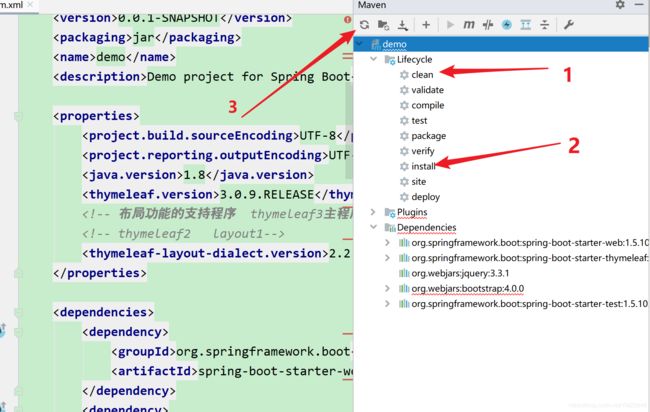Select the demo project node
This screenshot has width=650, height=412.
[501, 44]
